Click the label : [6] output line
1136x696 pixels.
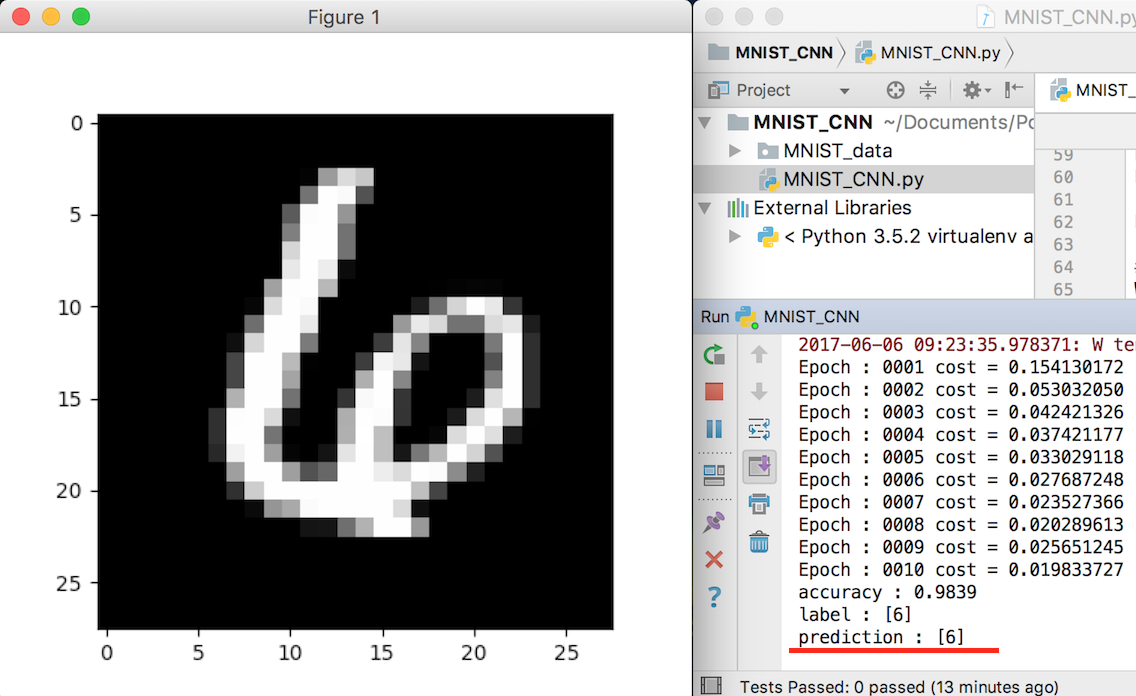855,615
